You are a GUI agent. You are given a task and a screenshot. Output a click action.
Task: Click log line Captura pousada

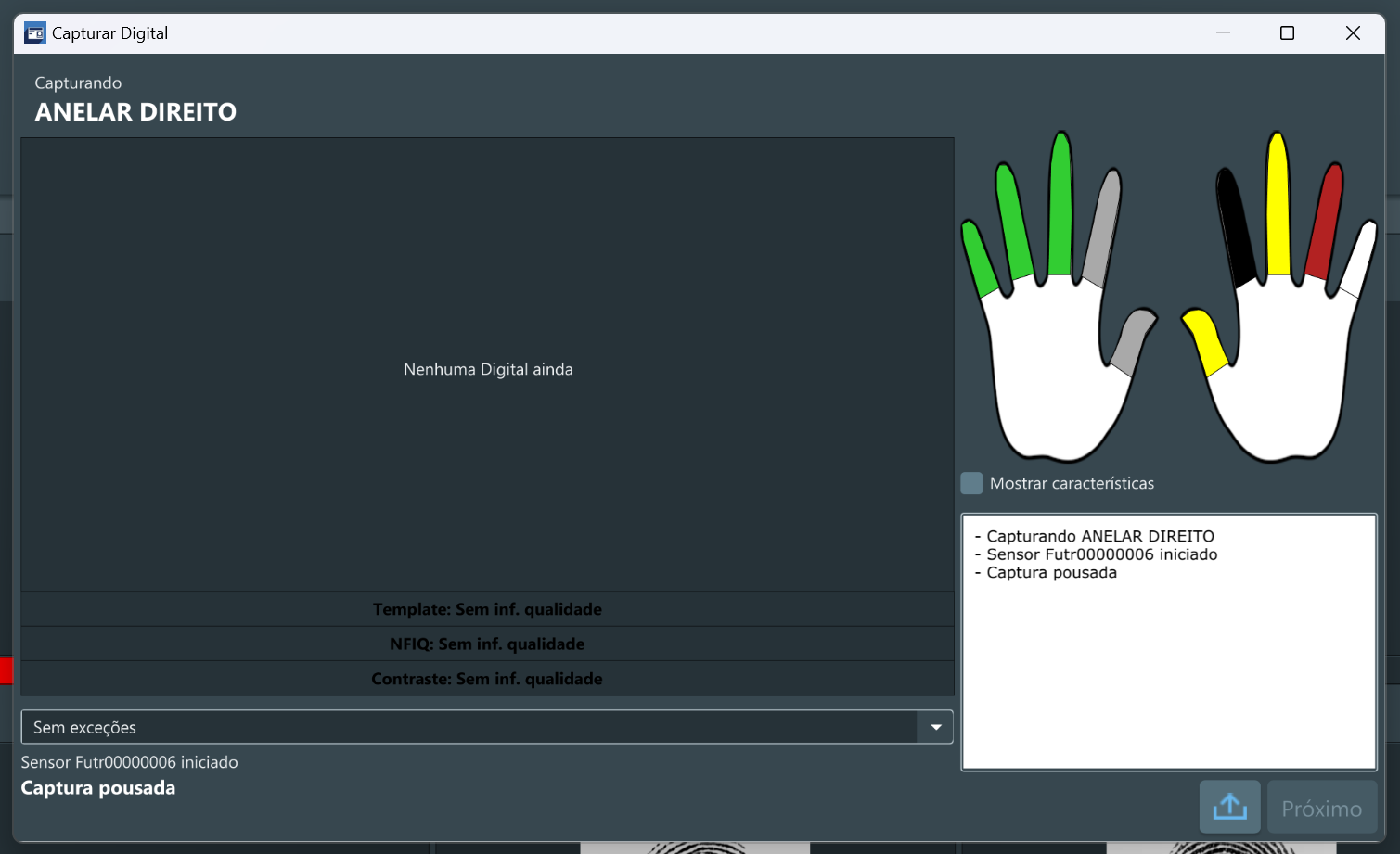point(1046,573)
